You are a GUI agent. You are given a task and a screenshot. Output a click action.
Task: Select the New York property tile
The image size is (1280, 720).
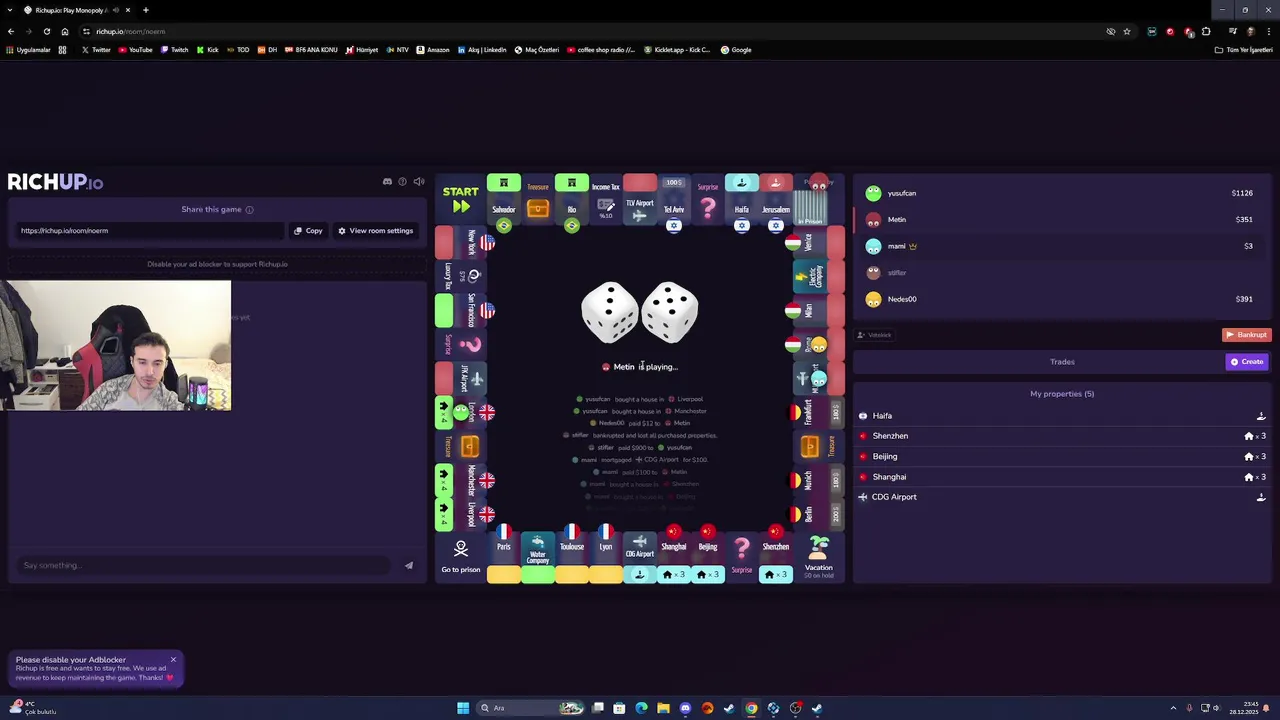[461, 242]
